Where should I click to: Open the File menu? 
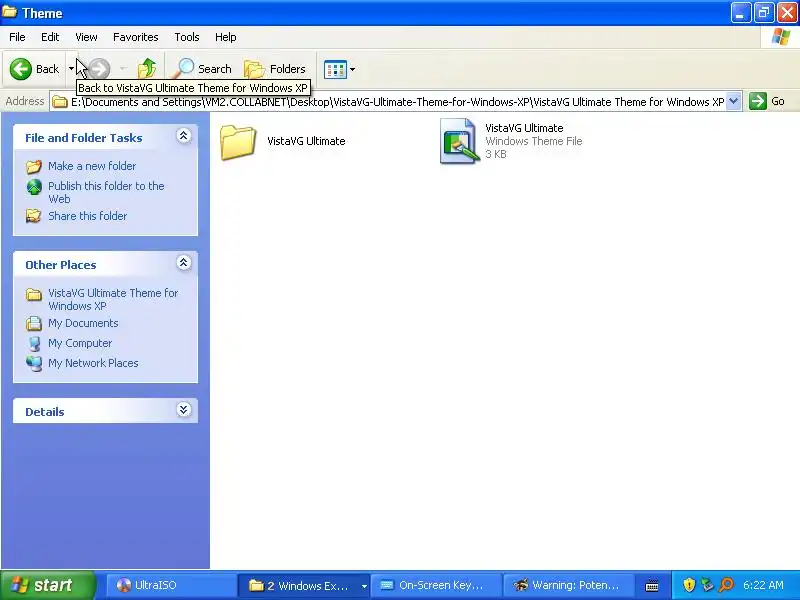coord(17,37)
